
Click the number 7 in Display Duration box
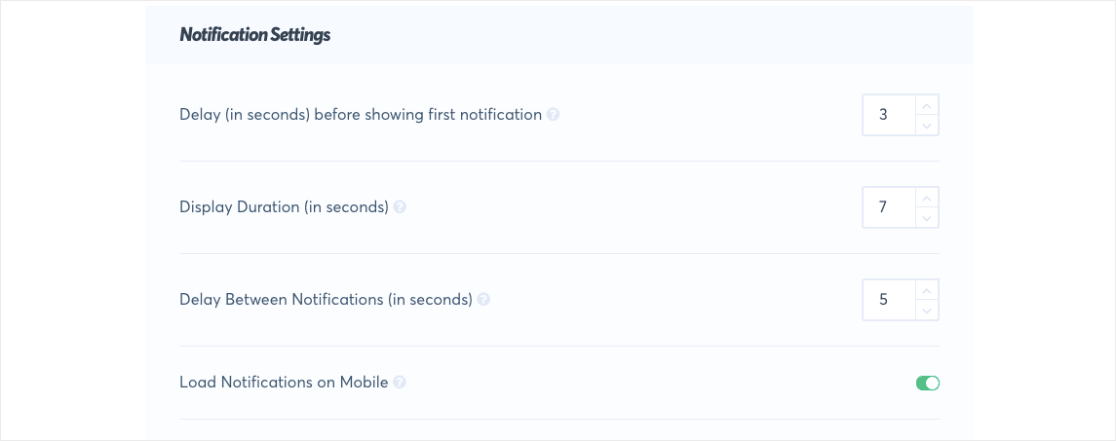tap(883, 207)
